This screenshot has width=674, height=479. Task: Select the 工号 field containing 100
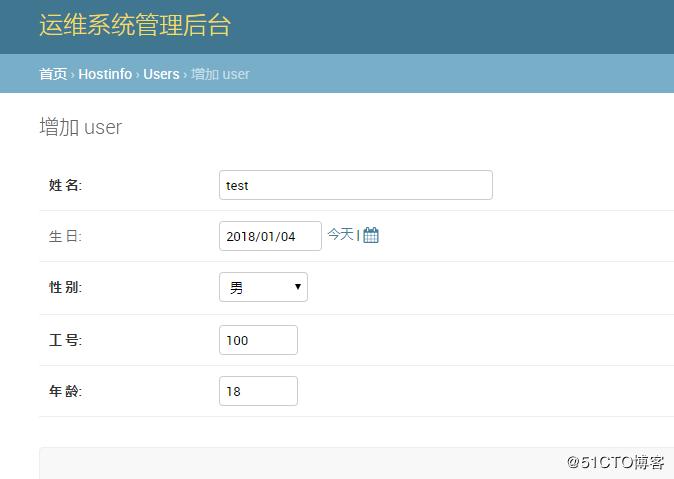point(258,340)
